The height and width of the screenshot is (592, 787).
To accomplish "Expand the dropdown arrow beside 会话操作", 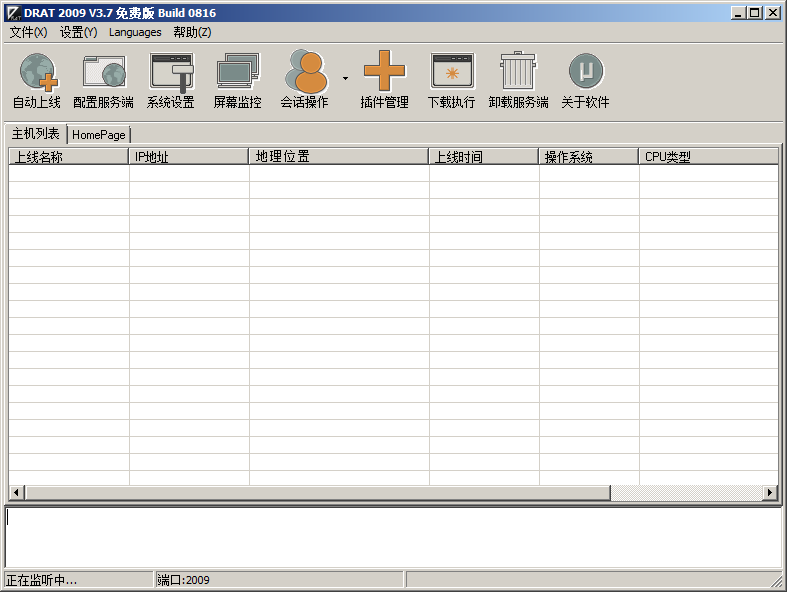I will tap(345, 78).
